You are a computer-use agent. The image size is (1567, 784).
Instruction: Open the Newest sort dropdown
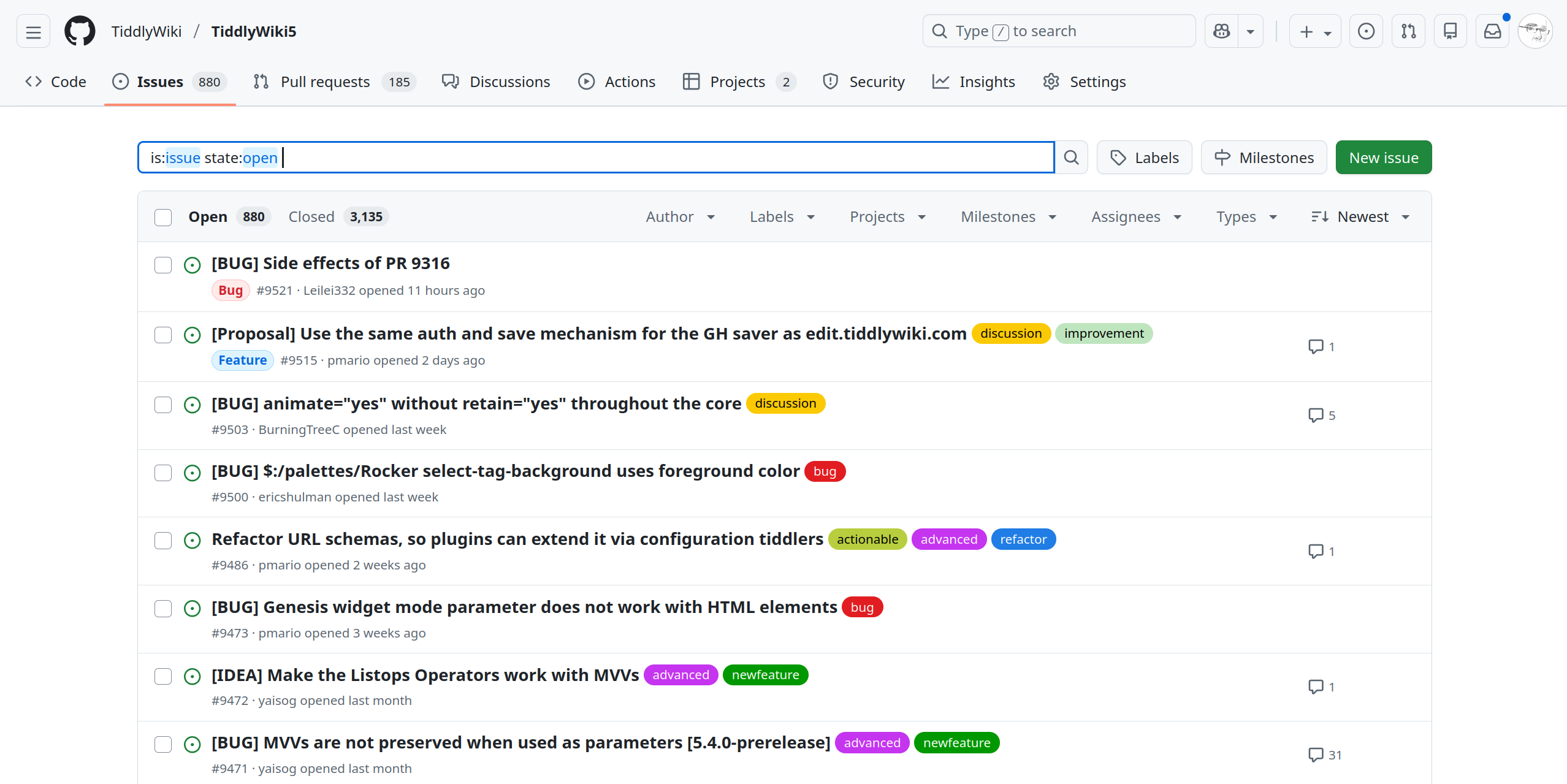(x=1360, y=217)
